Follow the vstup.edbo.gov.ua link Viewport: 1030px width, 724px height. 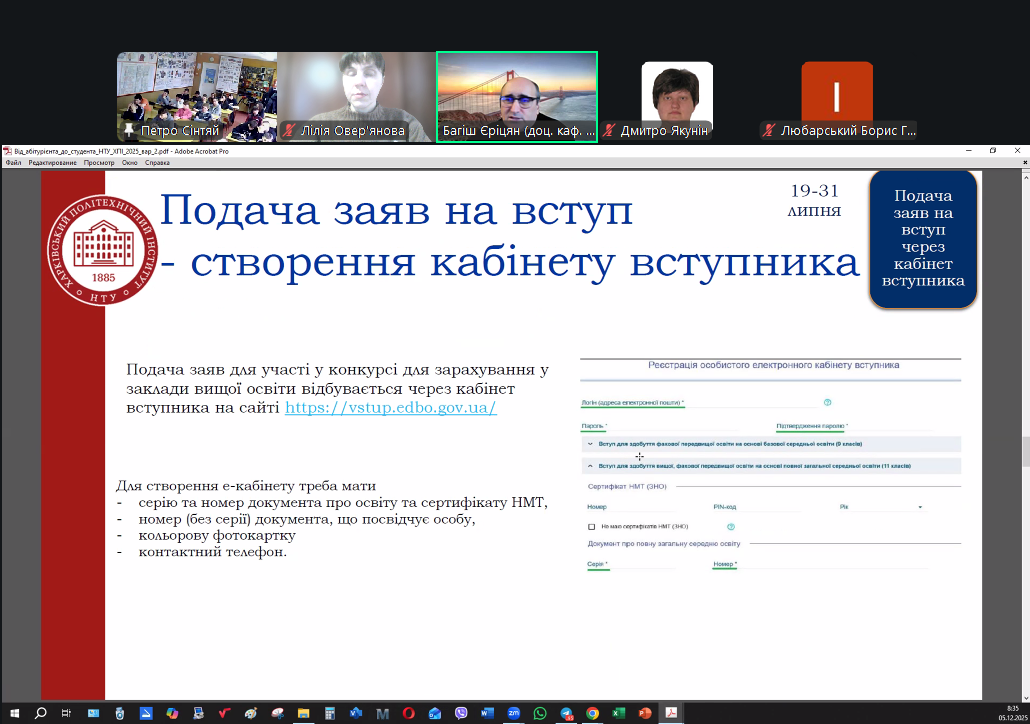coord(390,408)
